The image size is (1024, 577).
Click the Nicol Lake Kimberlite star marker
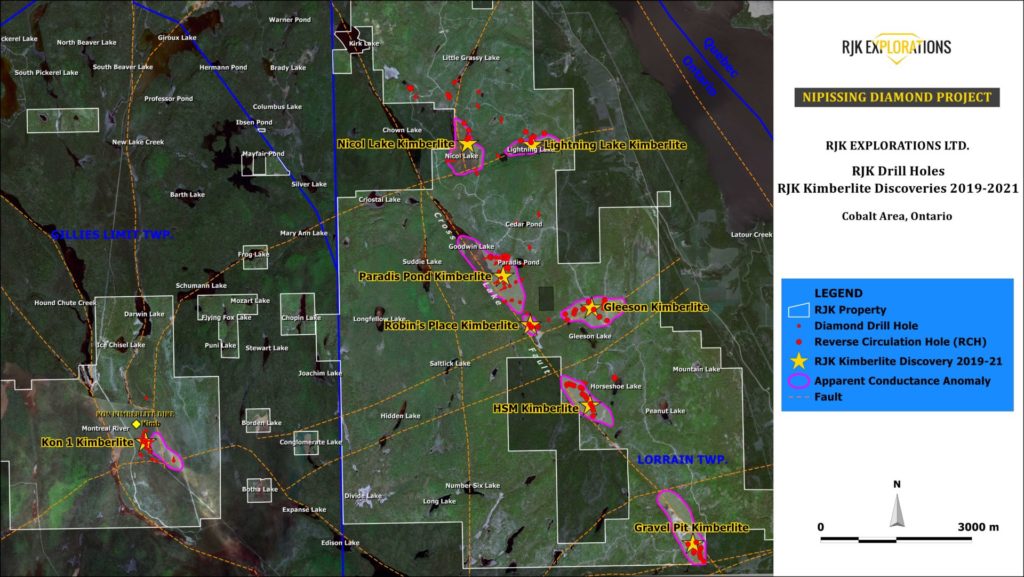tap(468, 144)
